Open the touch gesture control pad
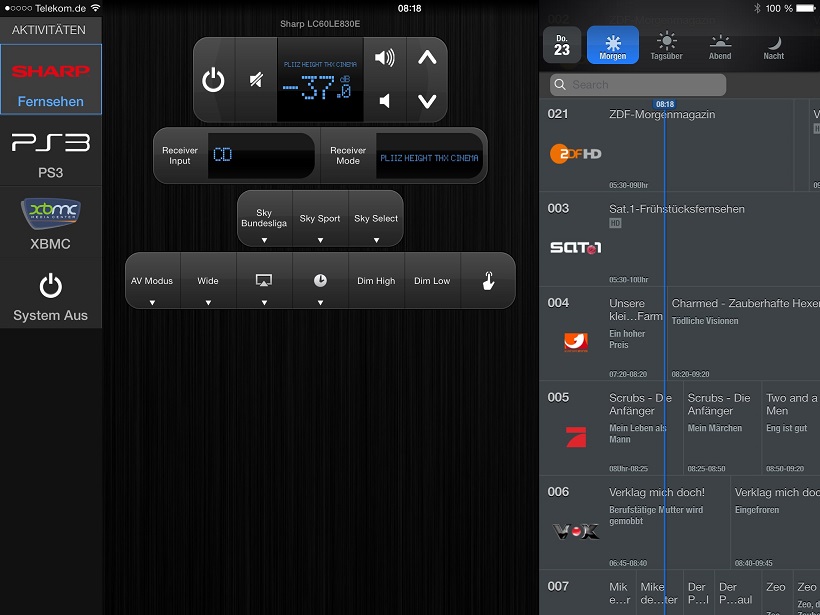Image resolution: width=820 pixels, height=615 pixels. tap(488, 281)
